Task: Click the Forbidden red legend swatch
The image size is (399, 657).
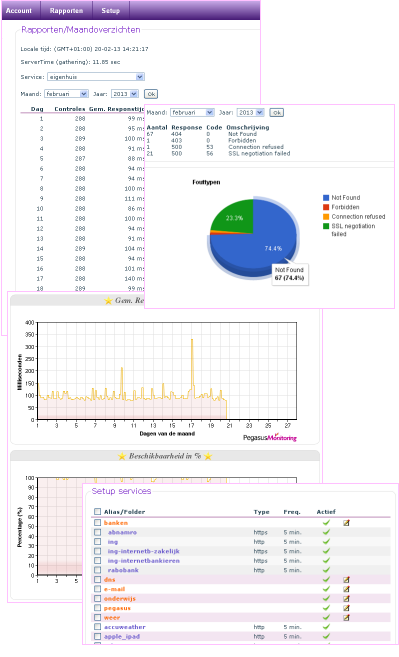Action: coord(326,207)
